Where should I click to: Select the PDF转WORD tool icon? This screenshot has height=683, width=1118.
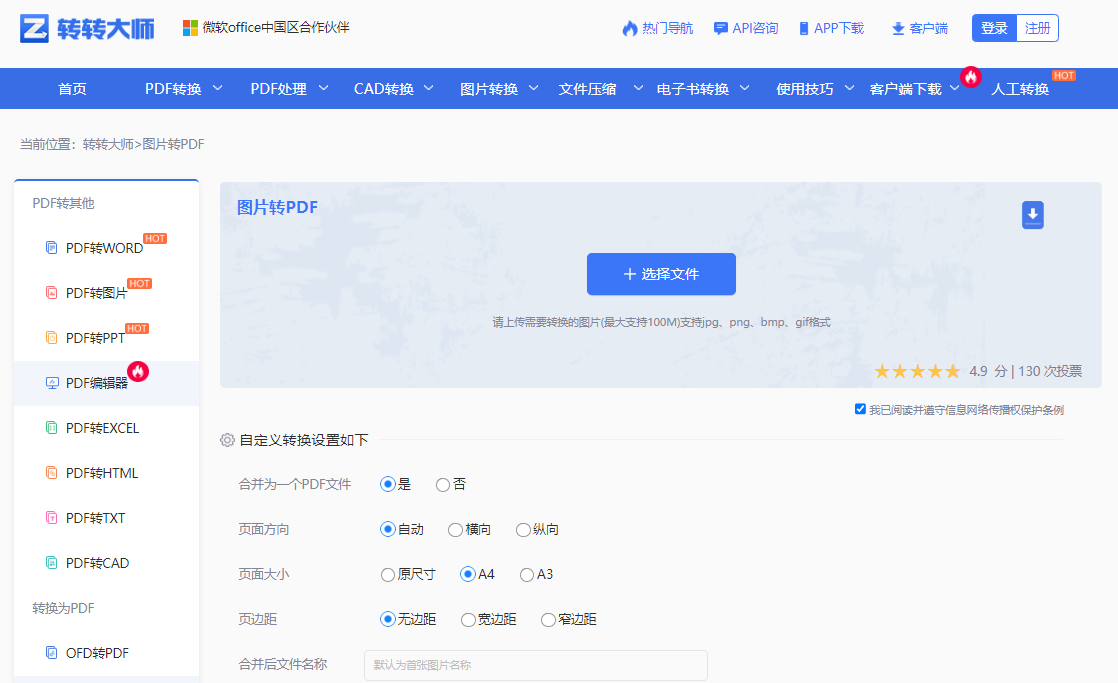(x=52, y=247)
